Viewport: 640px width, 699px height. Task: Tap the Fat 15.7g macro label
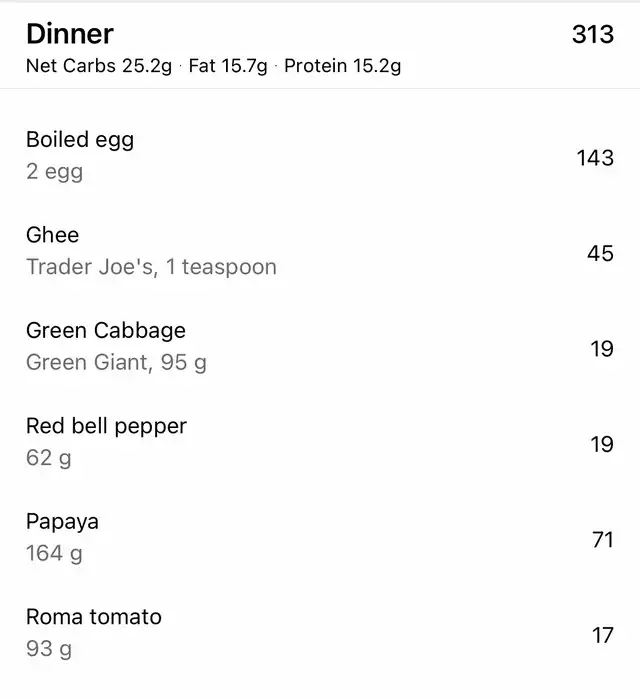tap(228, 67)
